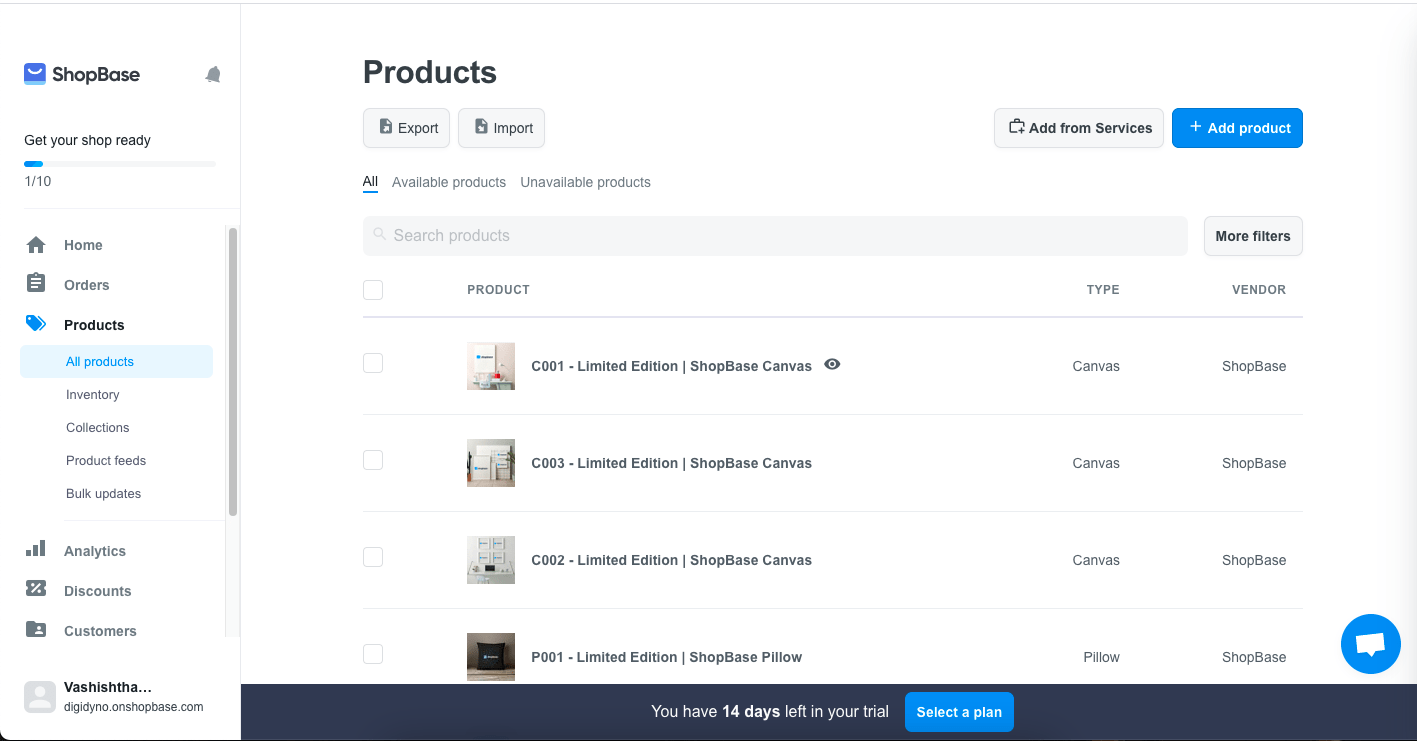Open Inventory submenu item
The width and height of the screenshot is (1417, 741).
[x=93, y=394]
